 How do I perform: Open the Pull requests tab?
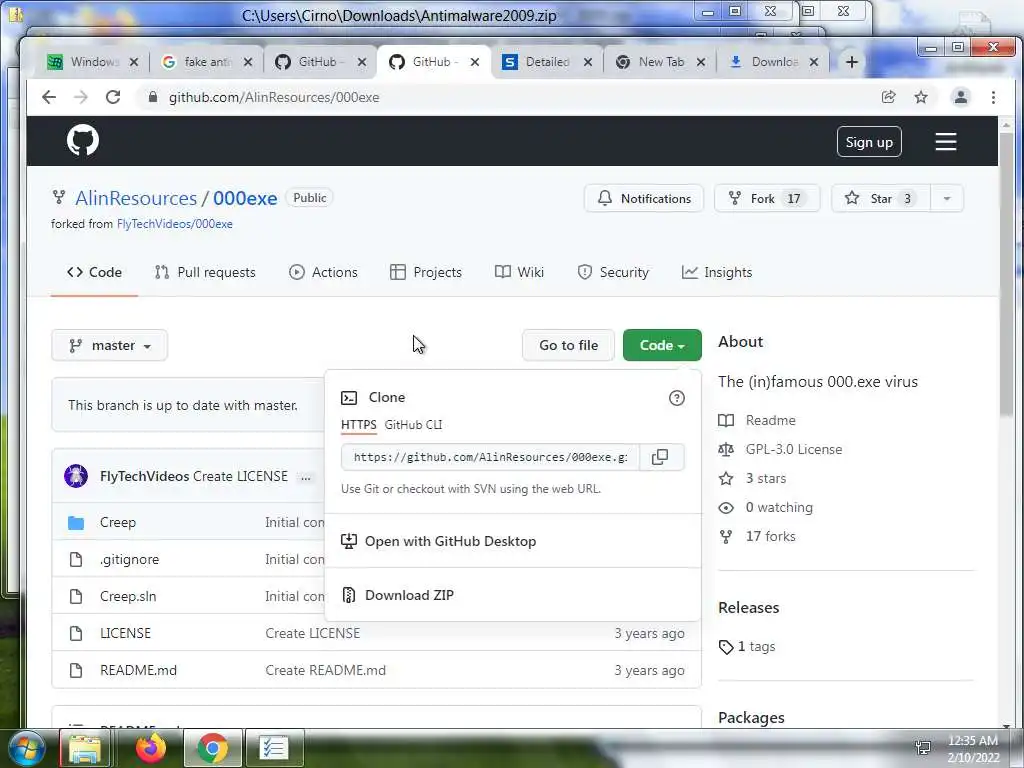[205, 272]
